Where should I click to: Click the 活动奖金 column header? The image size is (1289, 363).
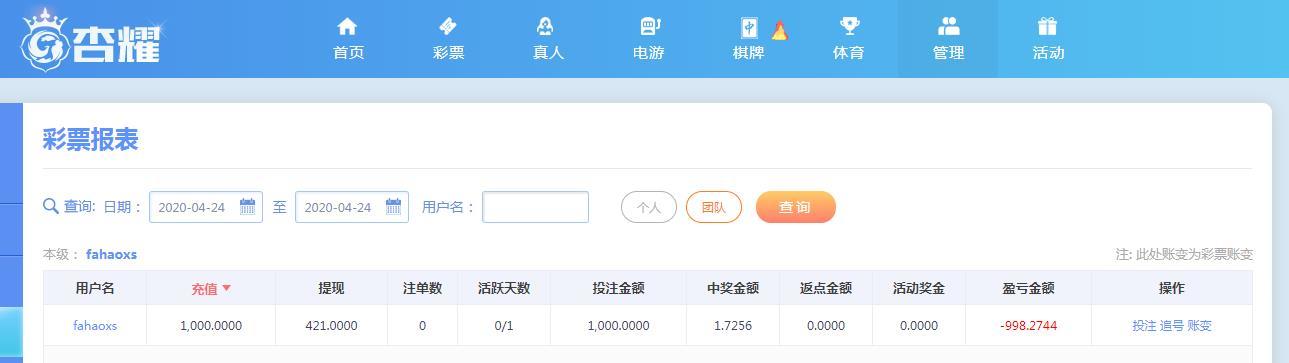(x=919, y=288)
